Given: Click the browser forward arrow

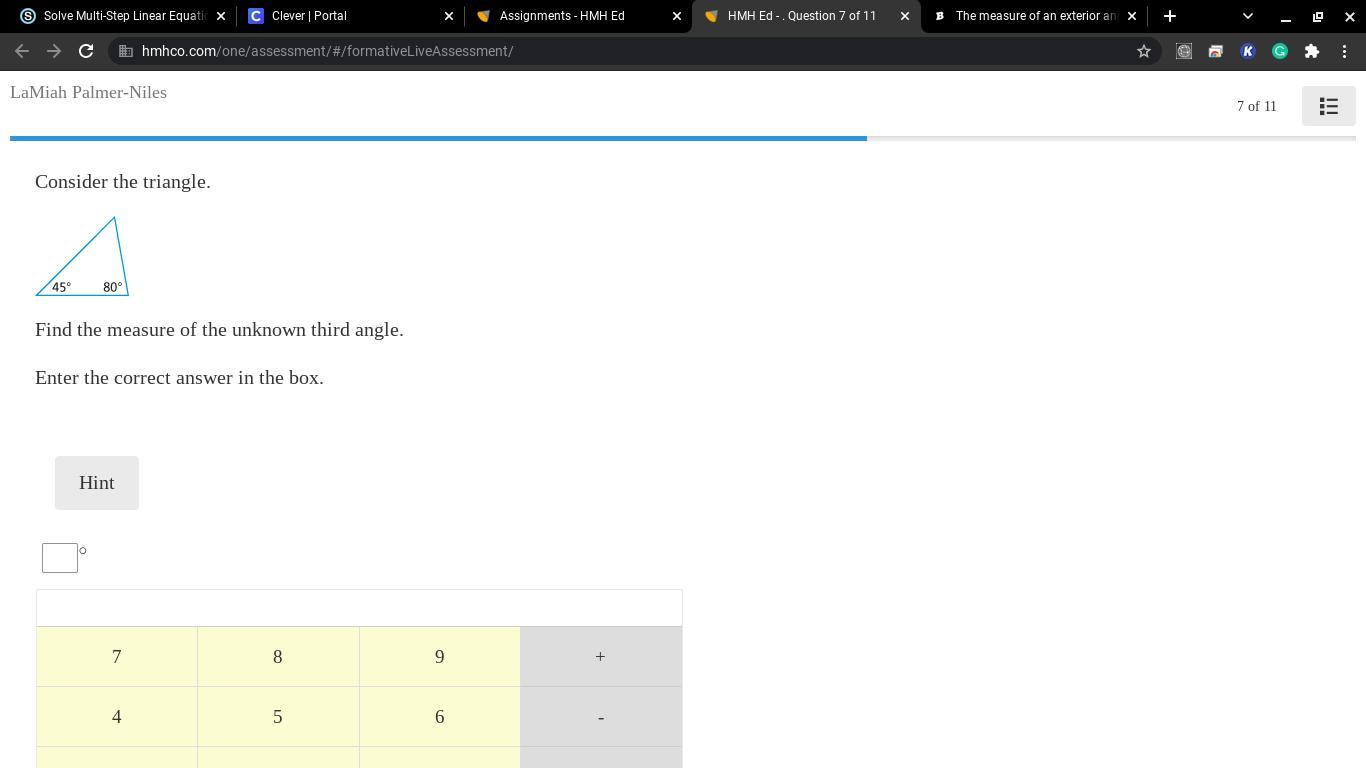Looking at the screenshot, I should (x=54, y=51).
